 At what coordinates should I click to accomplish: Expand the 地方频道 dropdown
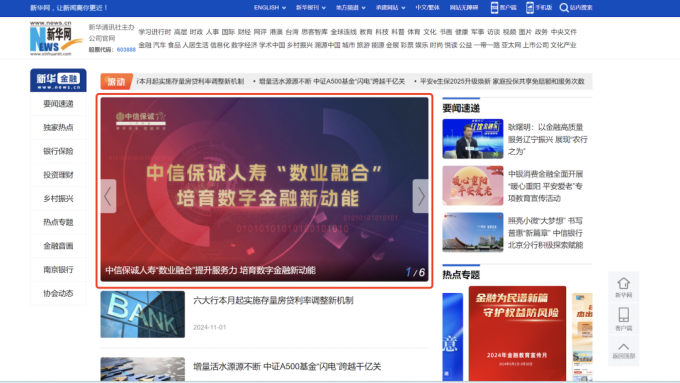(x=350, y=8)
